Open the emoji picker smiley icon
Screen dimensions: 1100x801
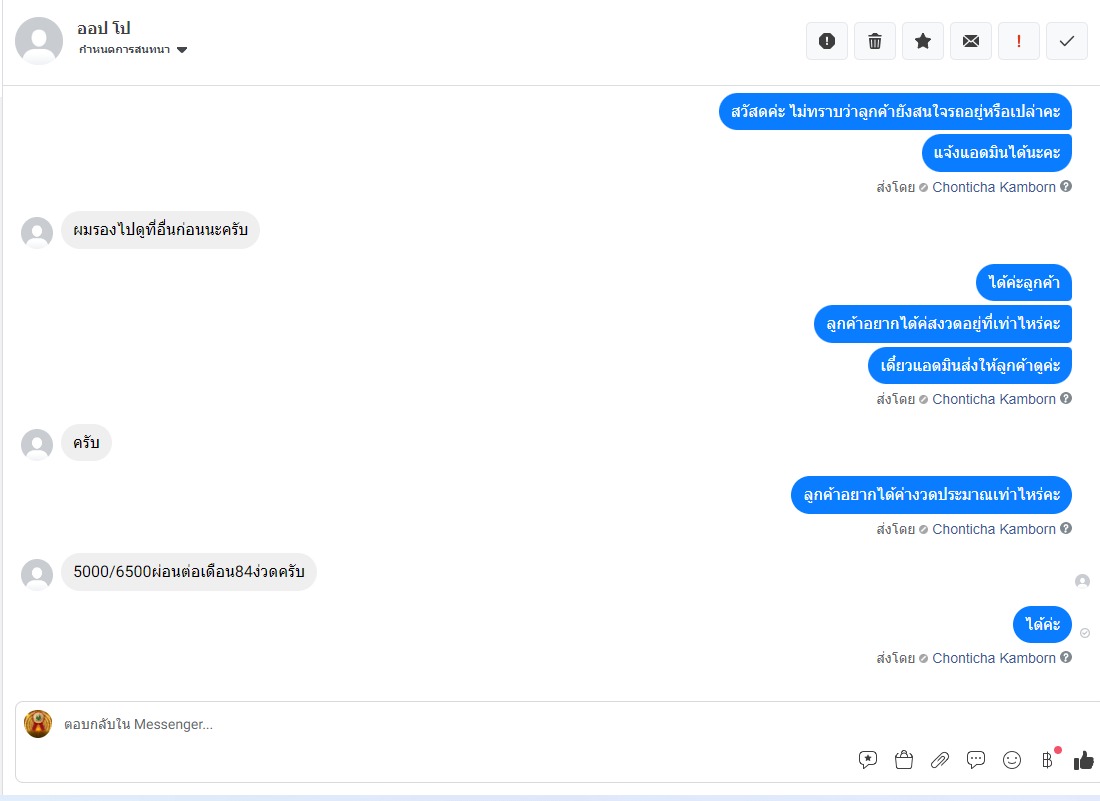1012,760
